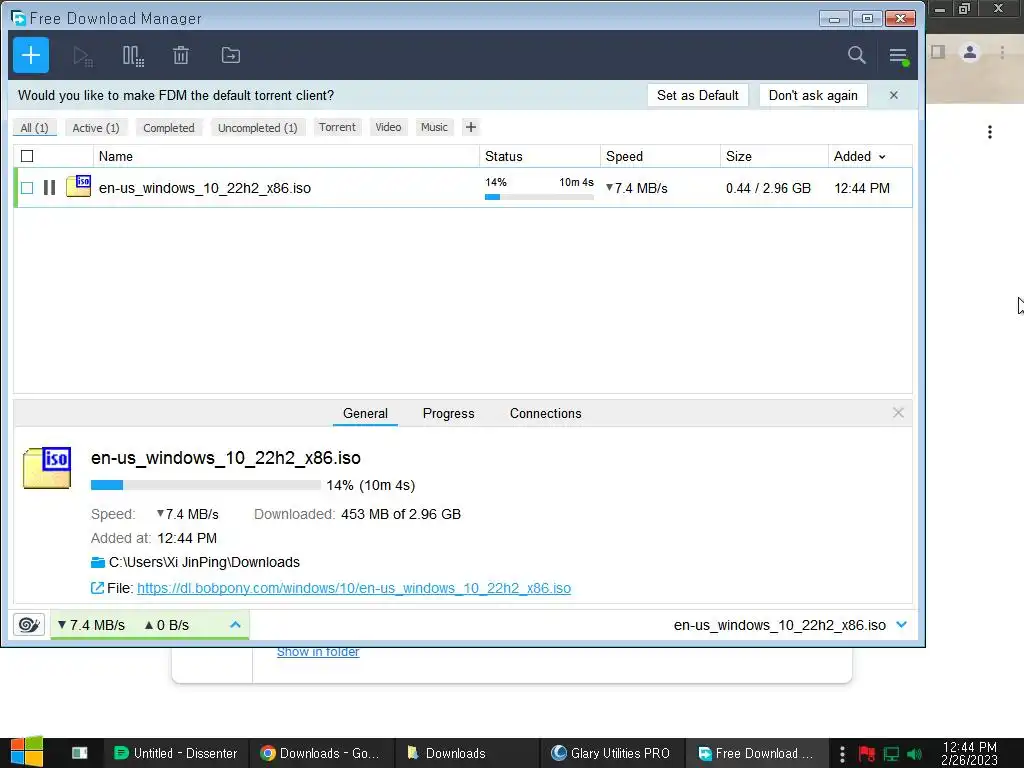Open the FDM main menu

[899, 56]
